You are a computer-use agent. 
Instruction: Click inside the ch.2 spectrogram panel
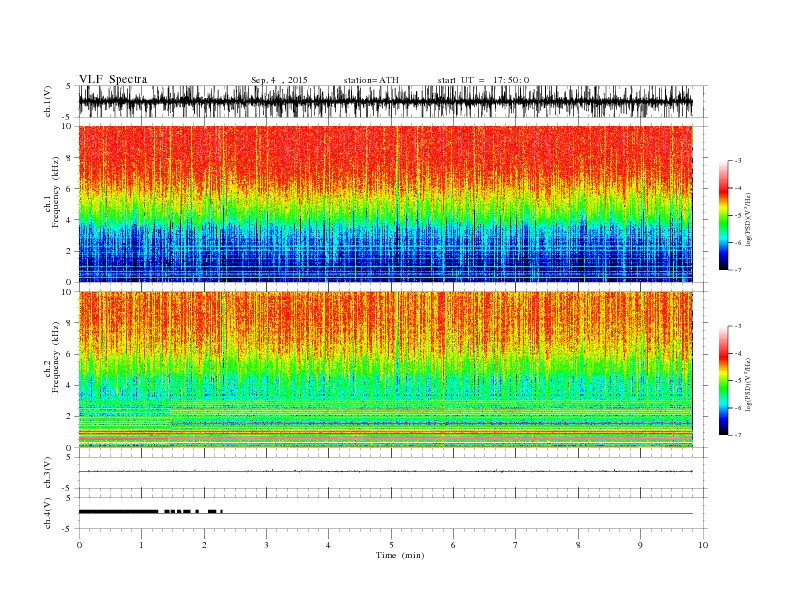pos(385,369)
